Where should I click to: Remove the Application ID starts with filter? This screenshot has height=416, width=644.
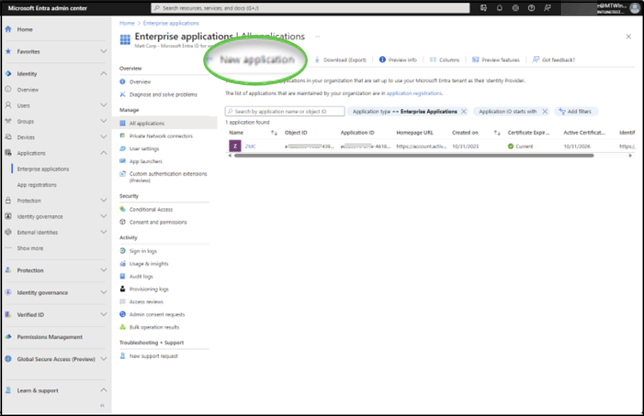point(545,111)
